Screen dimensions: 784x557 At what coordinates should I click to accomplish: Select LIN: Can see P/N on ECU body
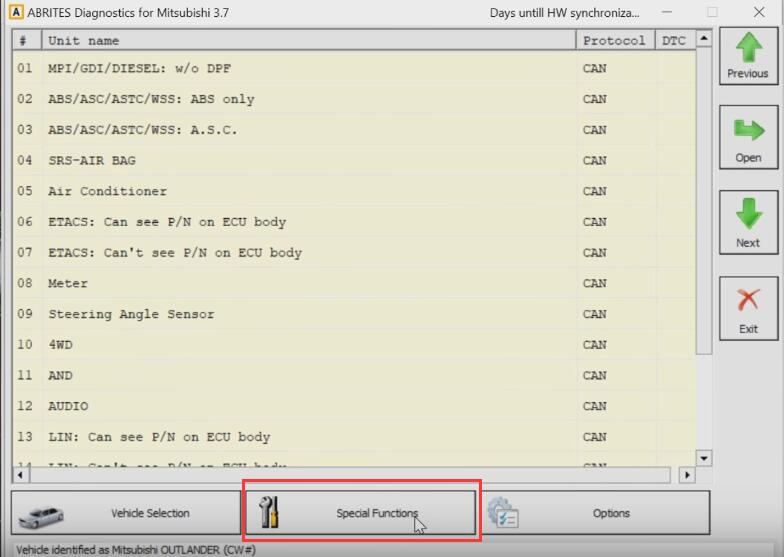(x=354, y=437)
